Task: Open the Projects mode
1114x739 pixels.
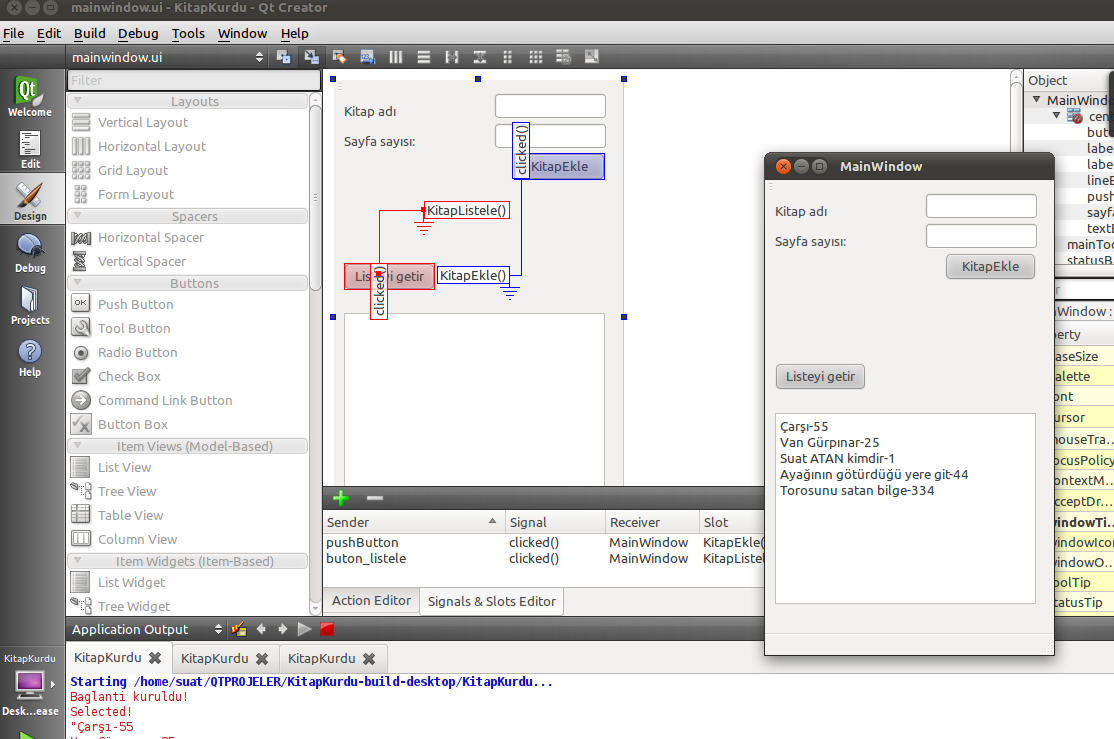Action: (x=30, y=305)
